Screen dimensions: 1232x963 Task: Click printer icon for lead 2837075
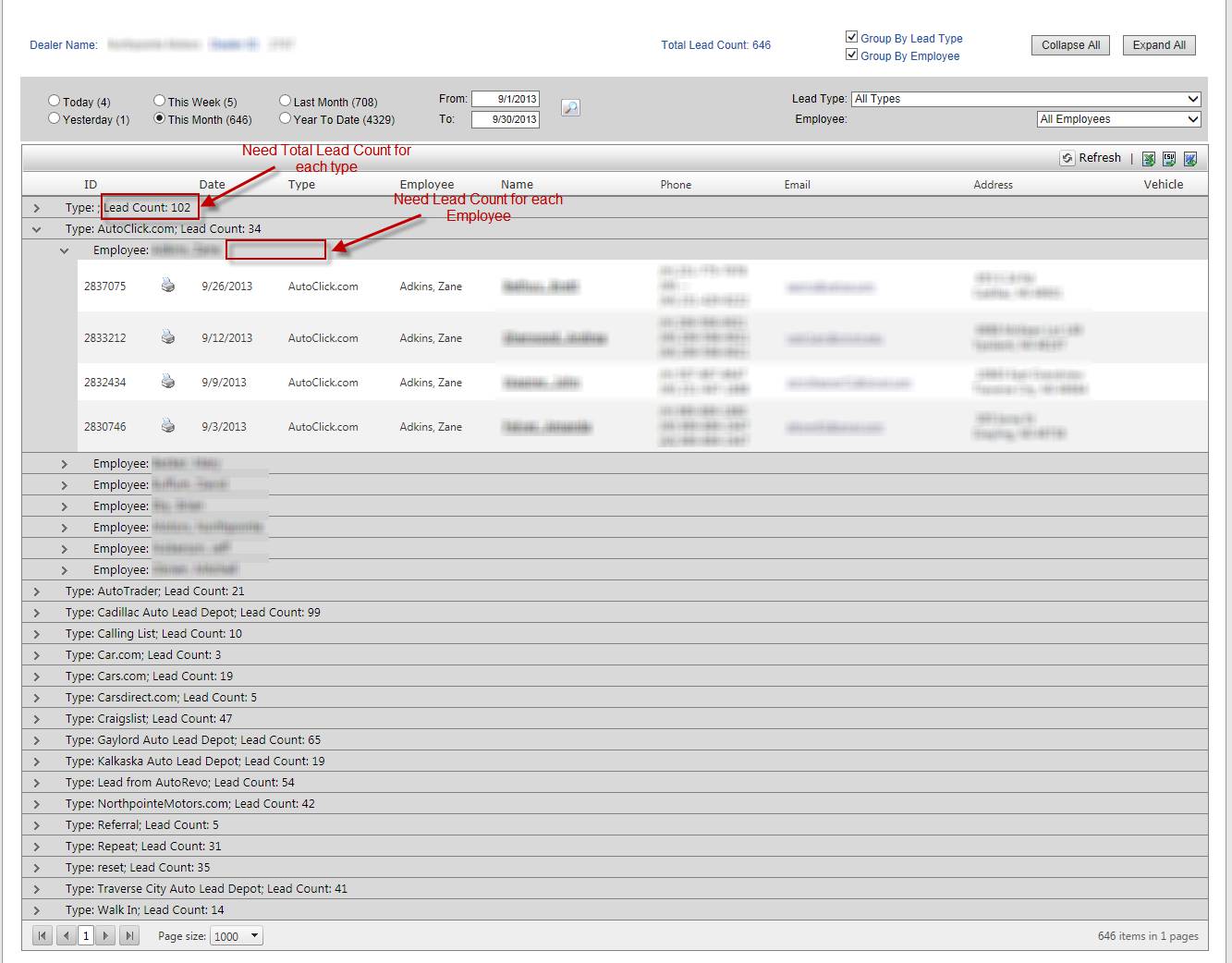click(x=167, y=286)
